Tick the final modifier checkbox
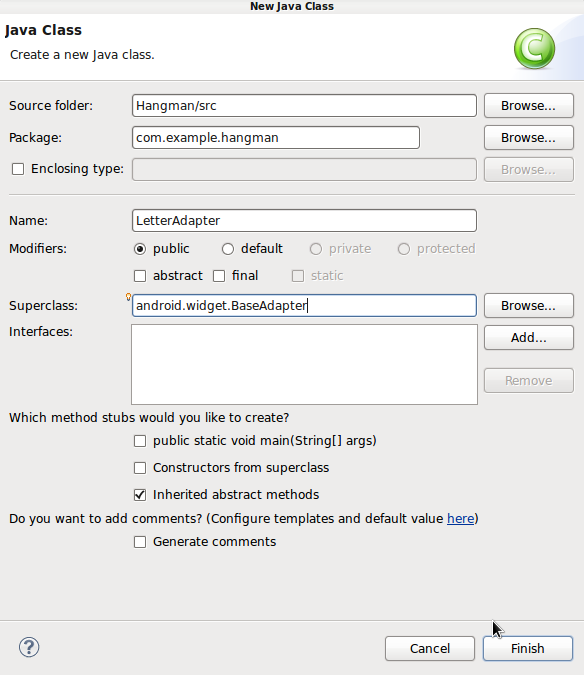Image resolution: width=584 pixels, height=675 pixels. (x=219, y=276)
